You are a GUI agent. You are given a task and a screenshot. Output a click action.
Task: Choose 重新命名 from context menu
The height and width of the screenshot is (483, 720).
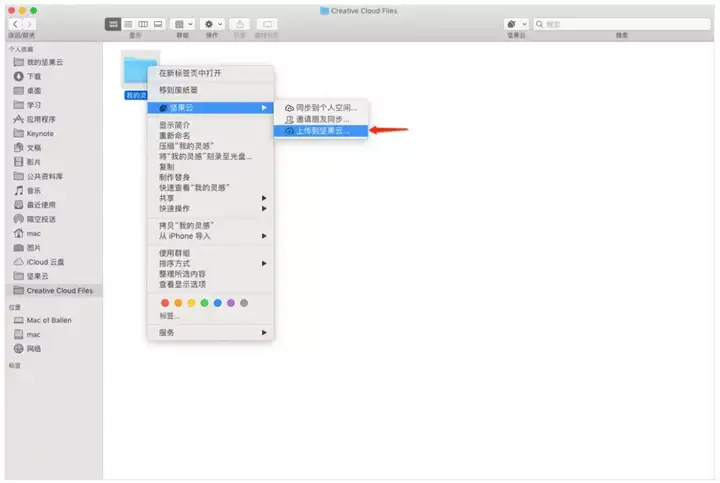coord(210,135)
